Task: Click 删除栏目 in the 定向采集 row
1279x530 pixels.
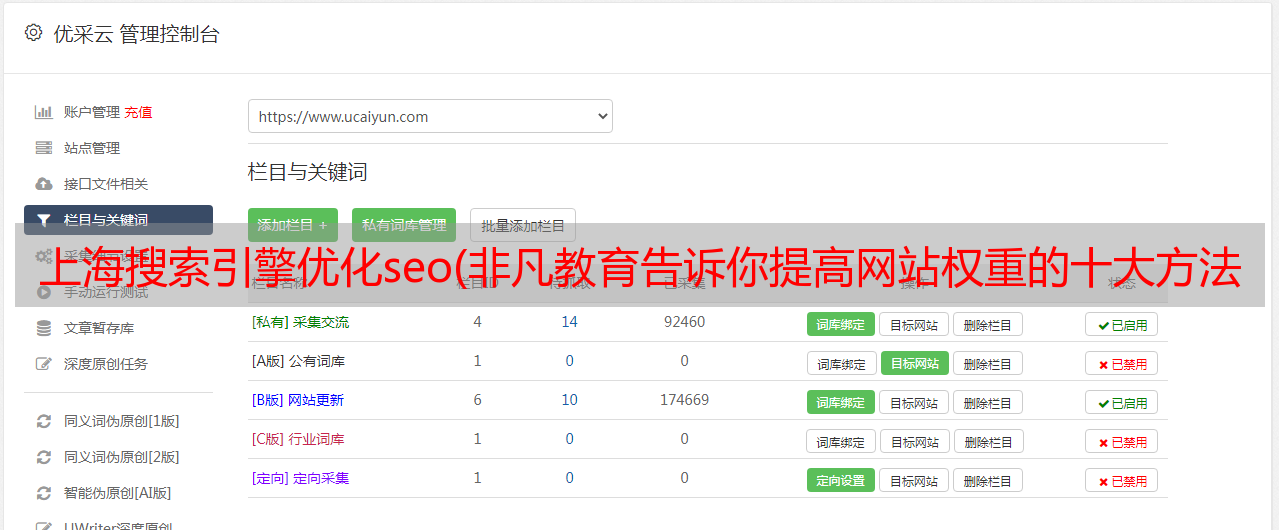Action: coord(987,480)
